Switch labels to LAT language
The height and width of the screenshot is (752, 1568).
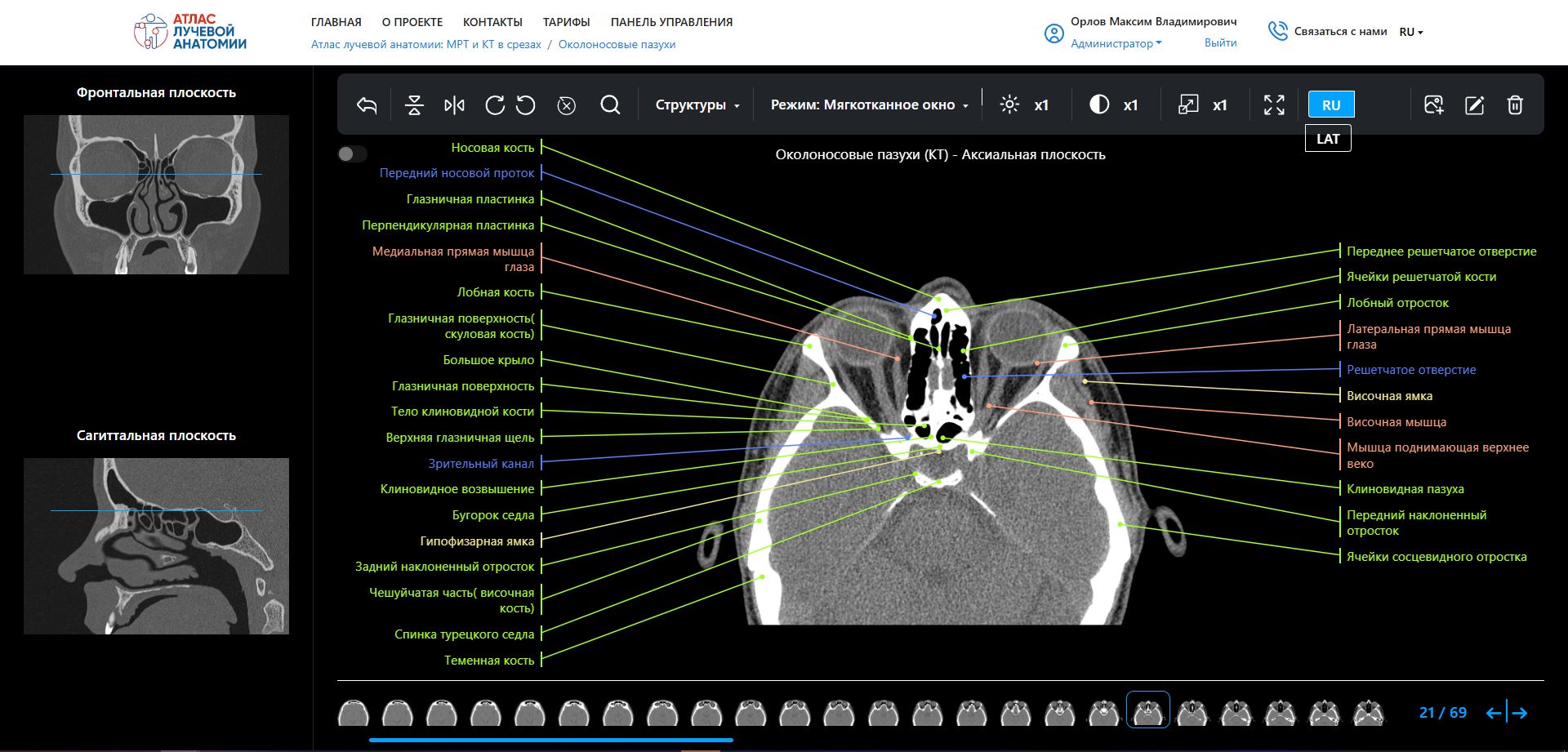[x=1328, y=139]
